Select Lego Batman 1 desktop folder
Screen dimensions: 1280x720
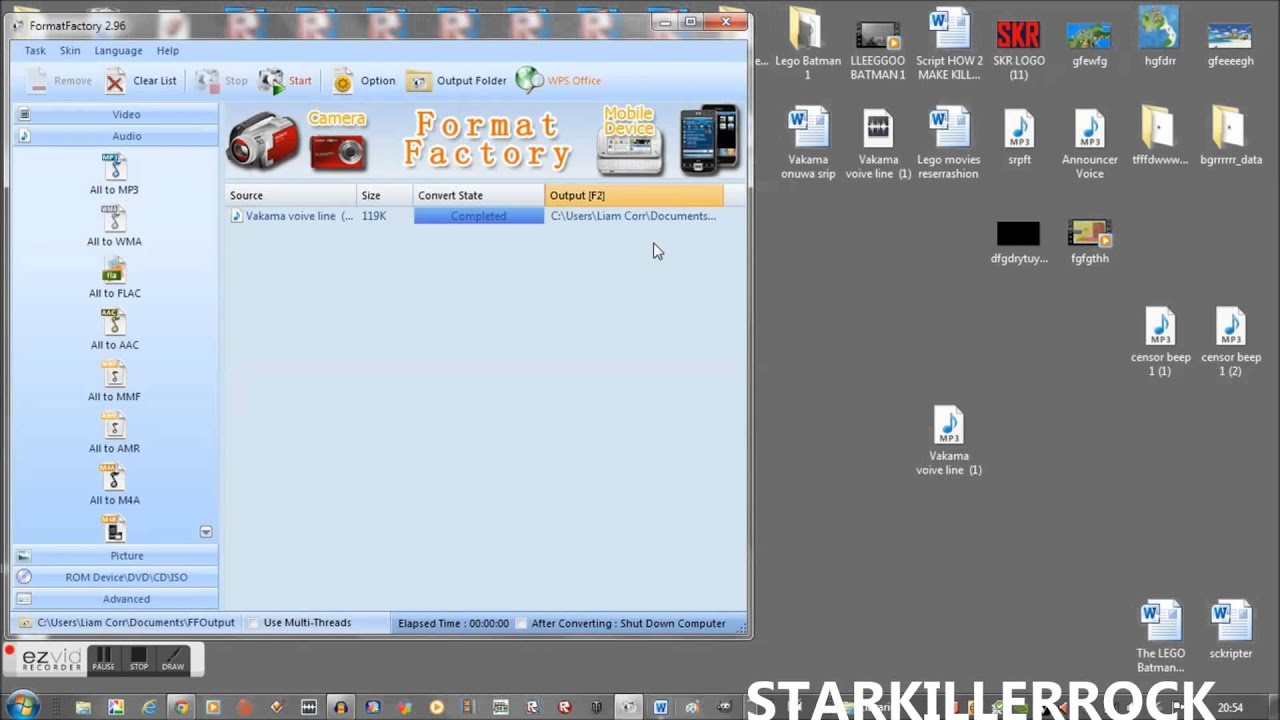pos(808,44)
